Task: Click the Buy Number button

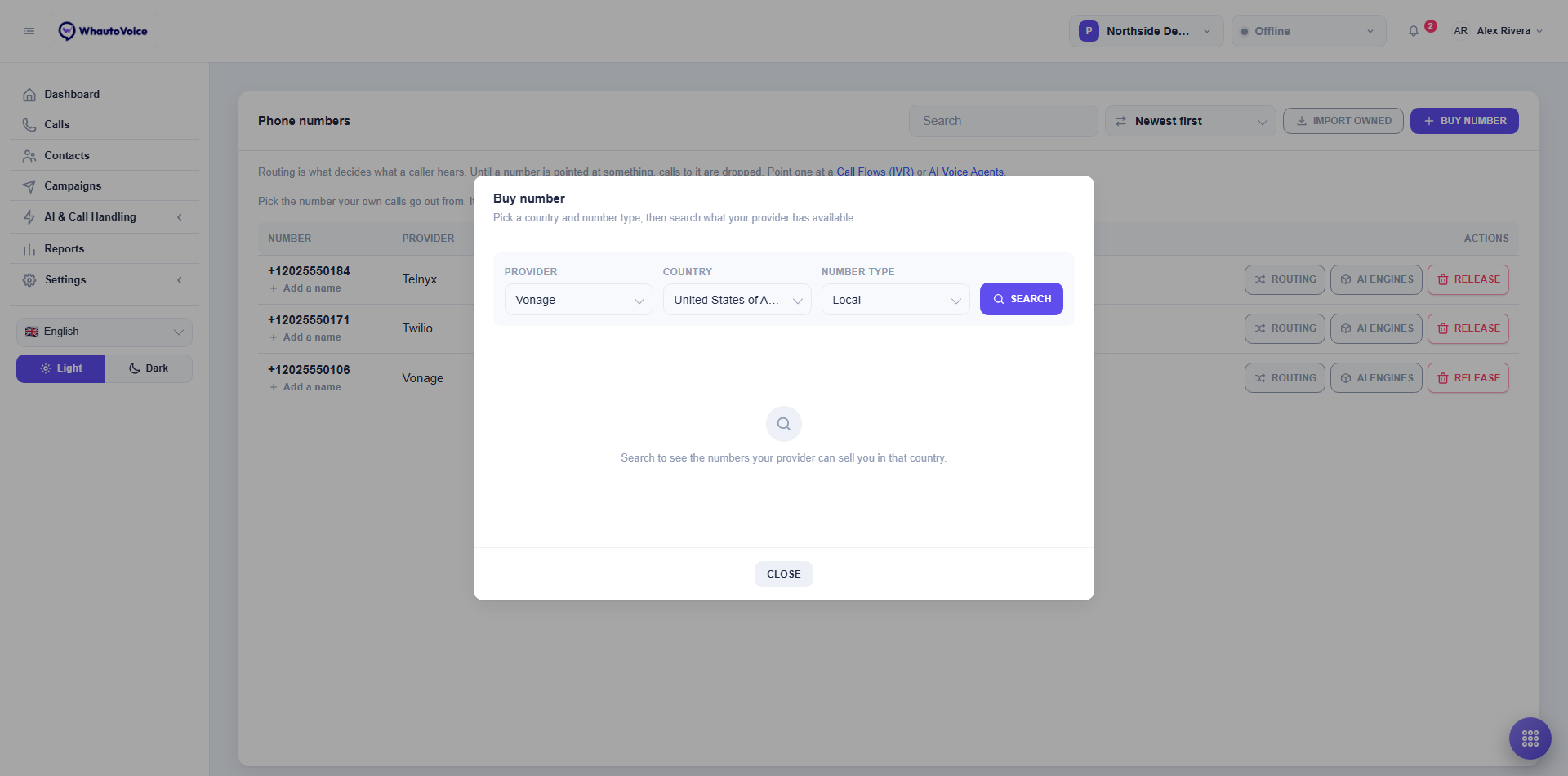Action: [x=1464, y=121]
